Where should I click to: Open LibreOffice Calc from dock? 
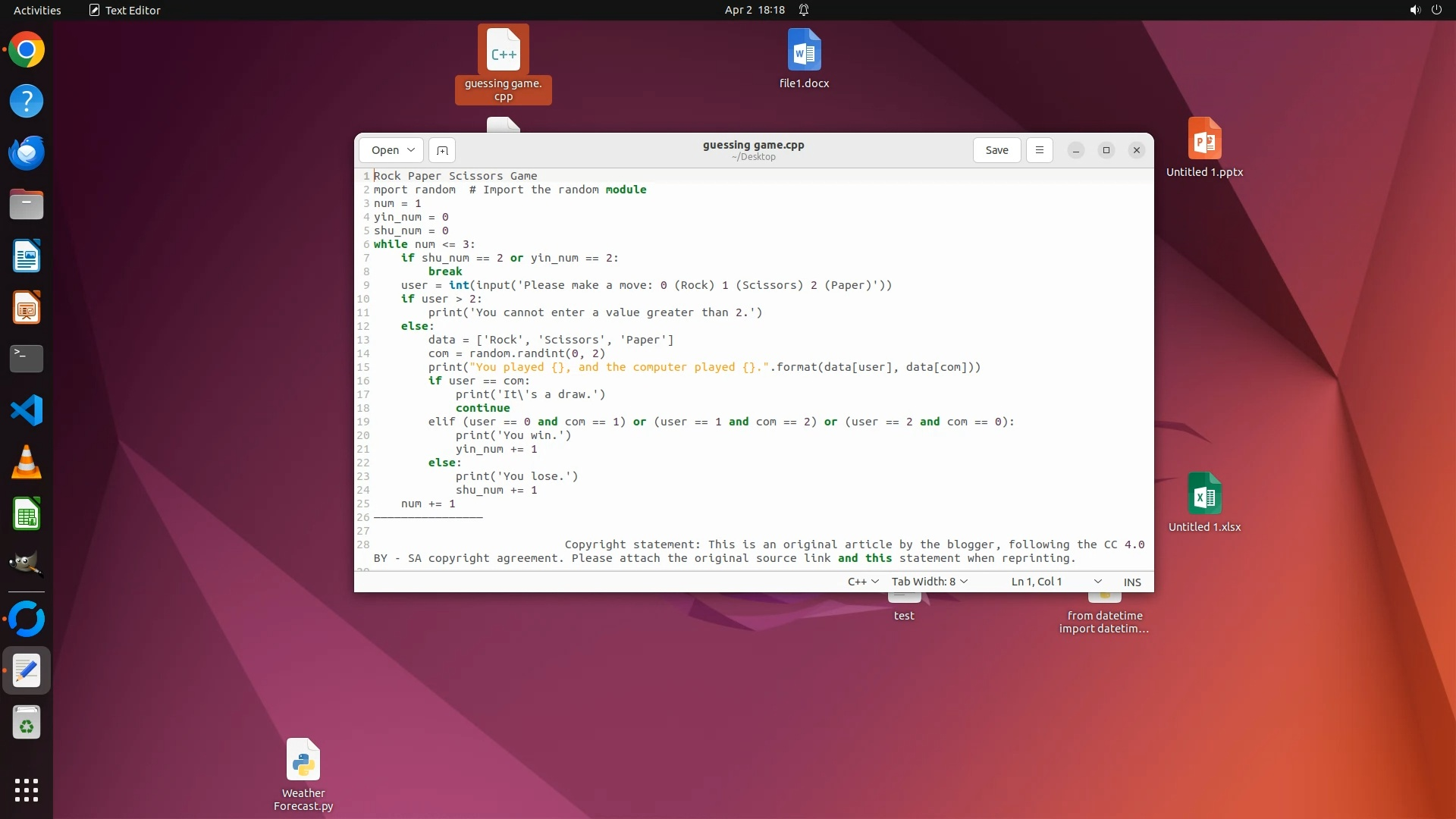27,514
